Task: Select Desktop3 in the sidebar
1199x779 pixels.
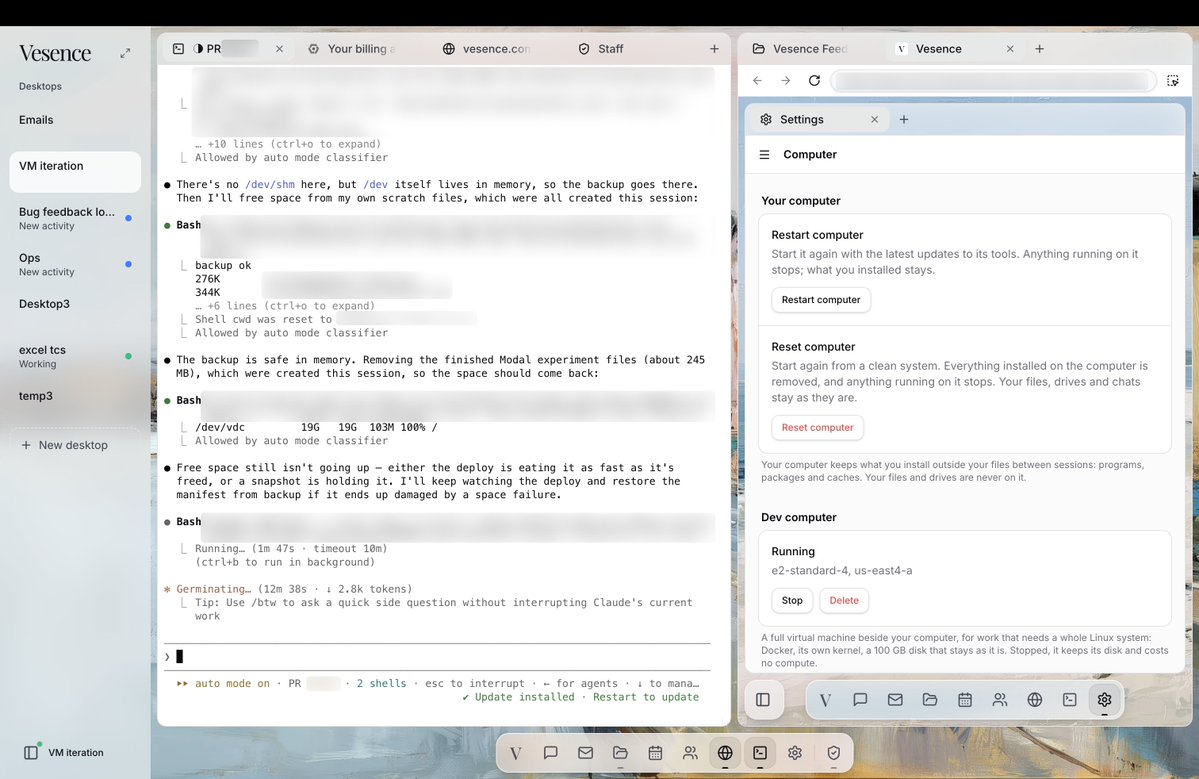Action: [x=75, y=304]
